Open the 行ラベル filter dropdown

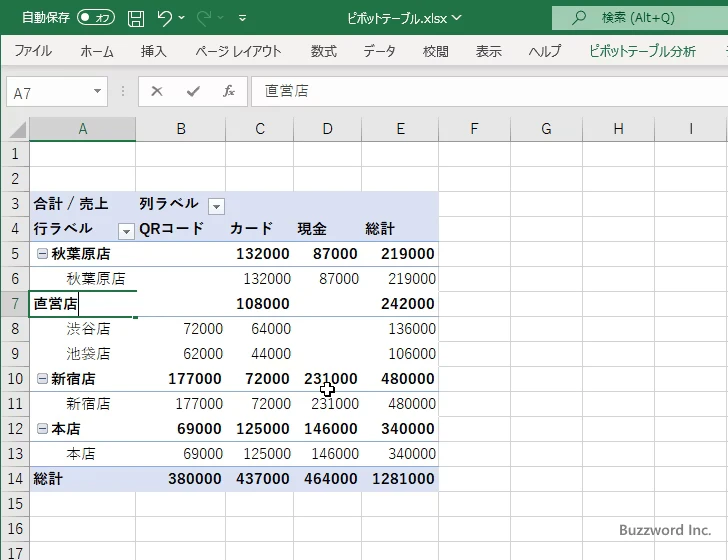point(126,231)
